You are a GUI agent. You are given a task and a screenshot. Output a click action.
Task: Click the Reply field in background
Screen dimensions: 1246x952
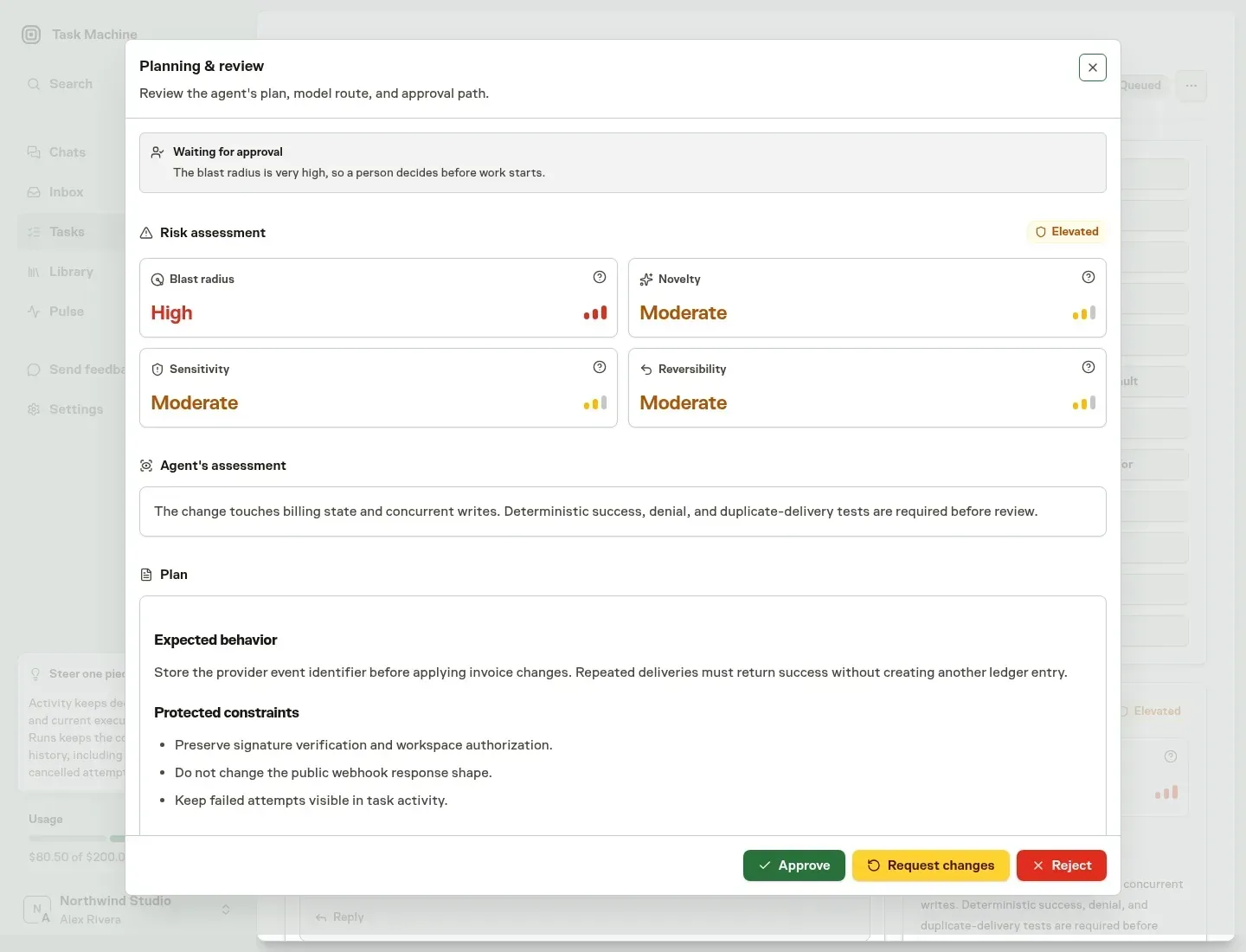(x=585, y=917)
